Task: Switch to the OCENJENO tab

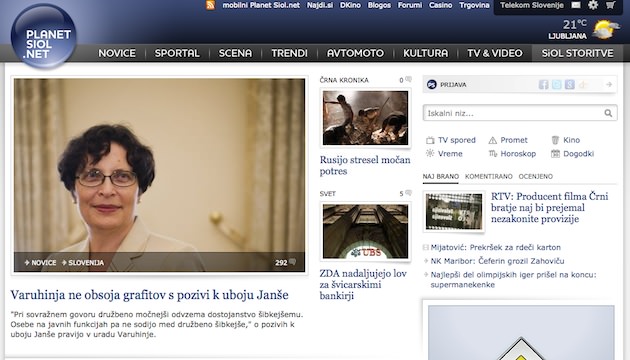Action: [x=536, y=176]
